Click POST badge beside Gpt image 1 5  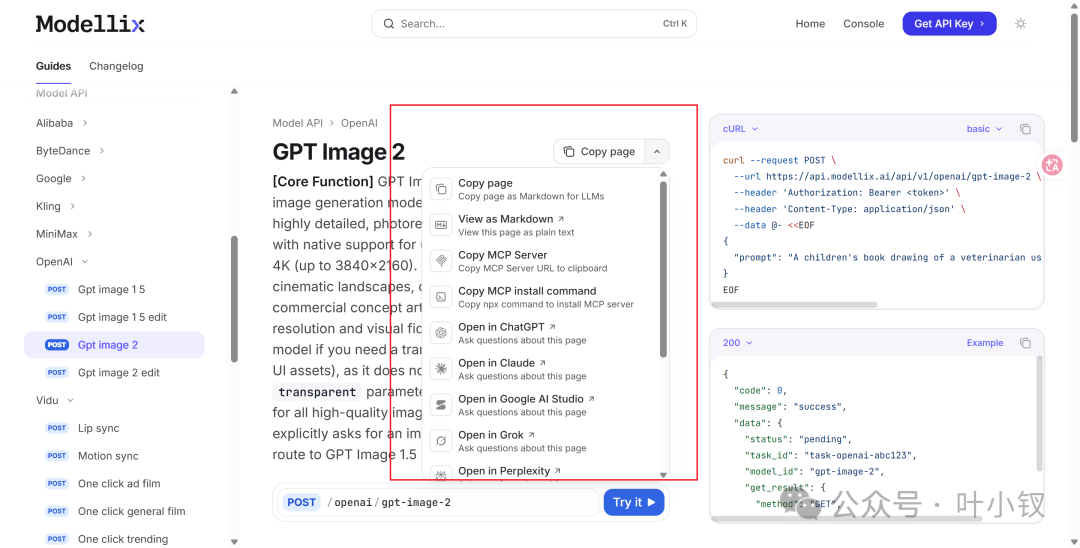tap(57, 289)
